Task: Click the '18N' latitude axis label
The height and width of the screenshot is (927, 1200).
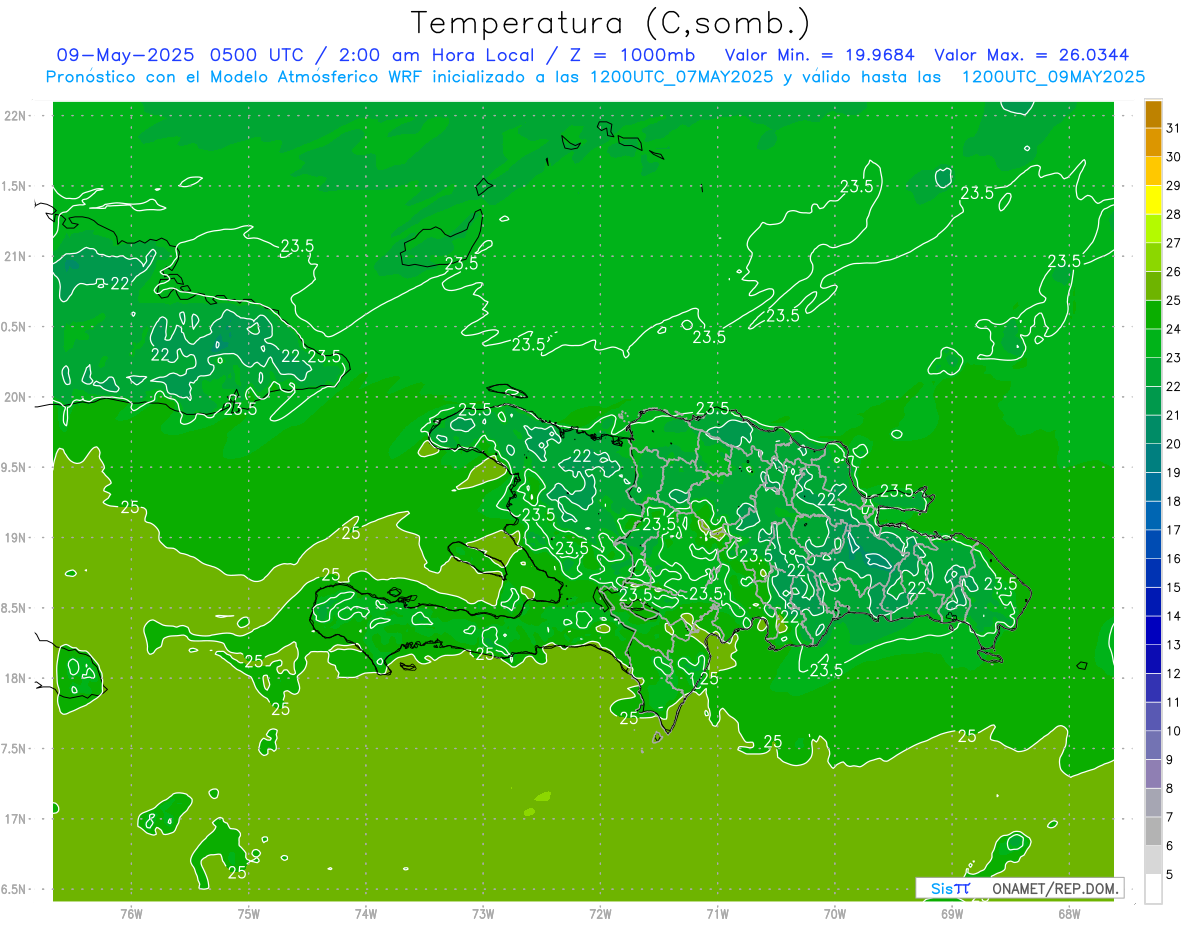Action: click(x=16, y=678)
